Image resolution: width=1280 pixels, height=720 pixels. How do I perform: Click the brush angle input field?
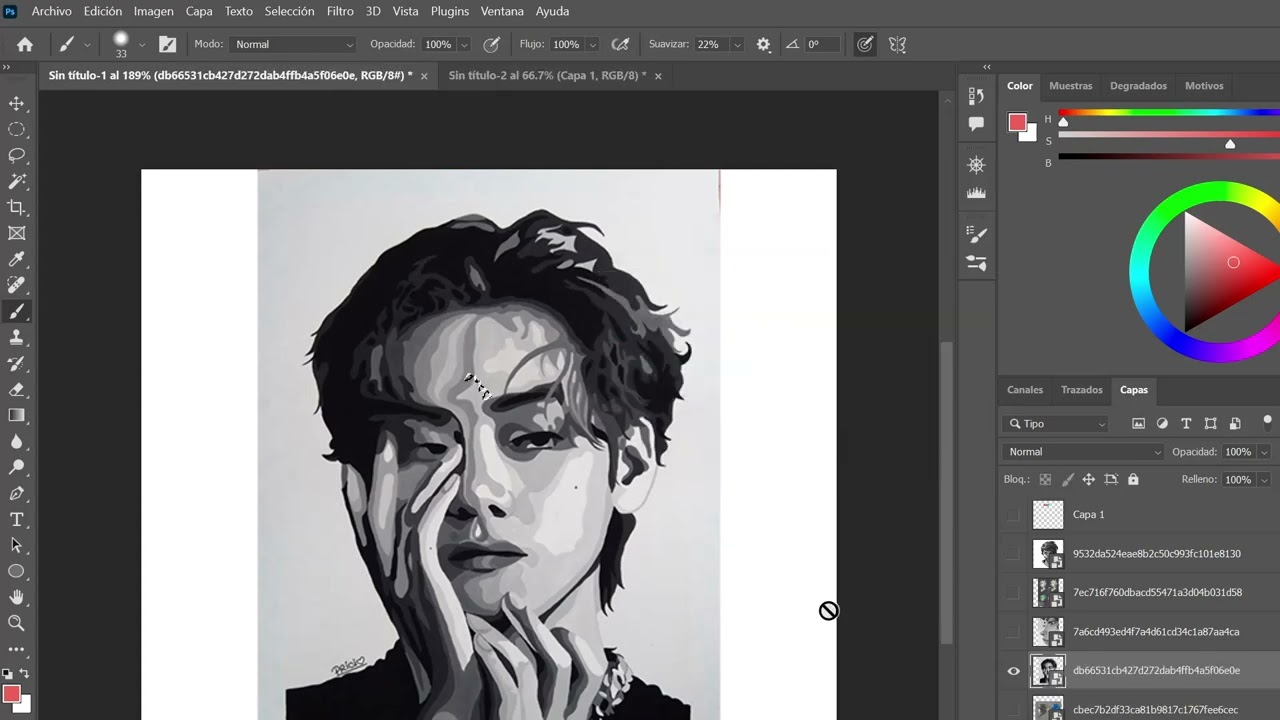822,44
